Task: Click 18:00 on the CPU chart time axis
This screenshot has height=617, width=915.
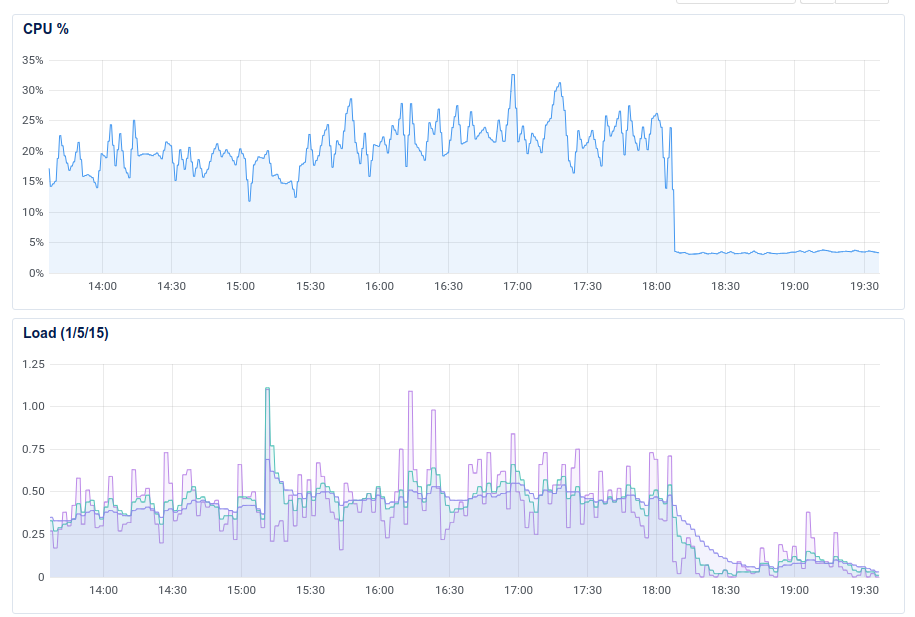Action: 656,287
